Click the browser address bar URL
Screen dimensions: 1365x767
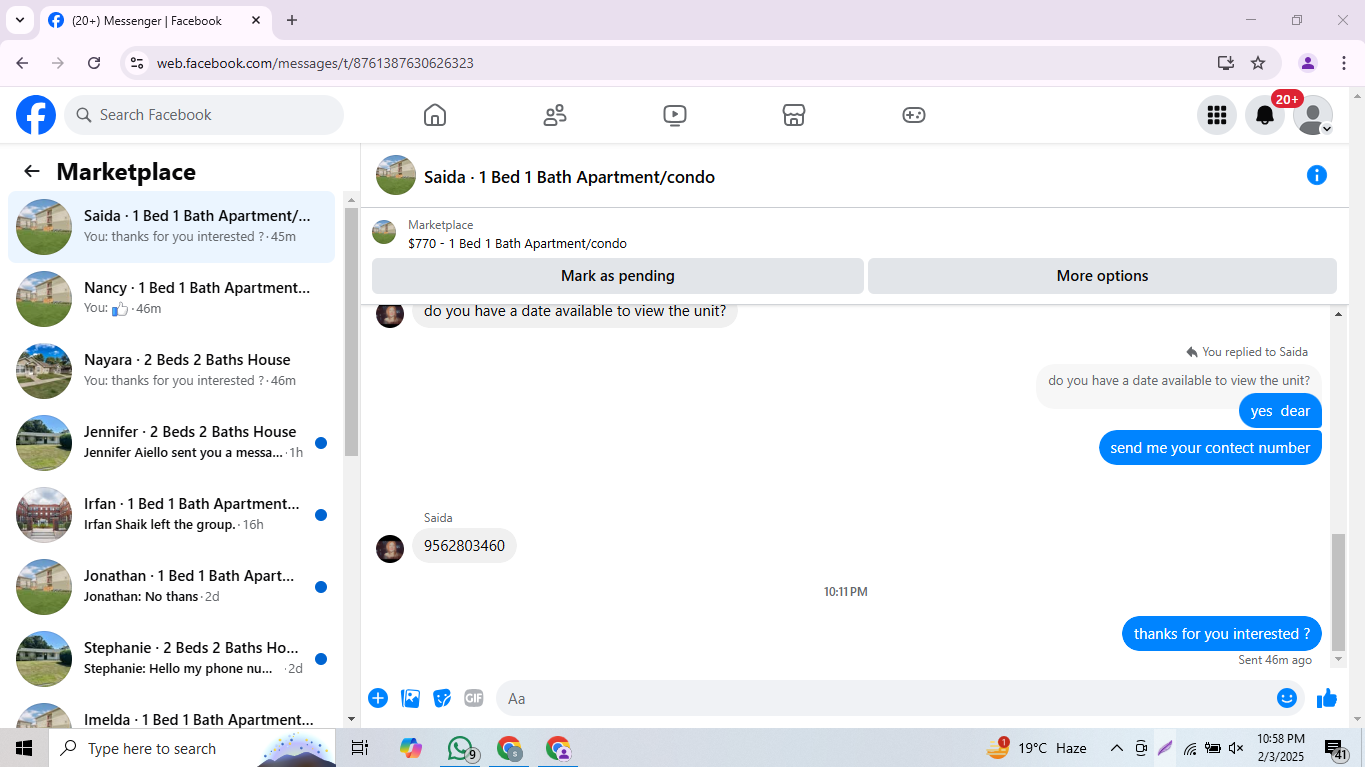coord(315,63)
